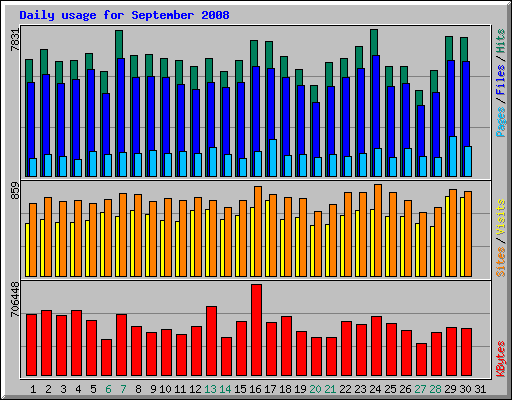Select day label 18 on the axis
512x400 pixels.
(285, 389)
